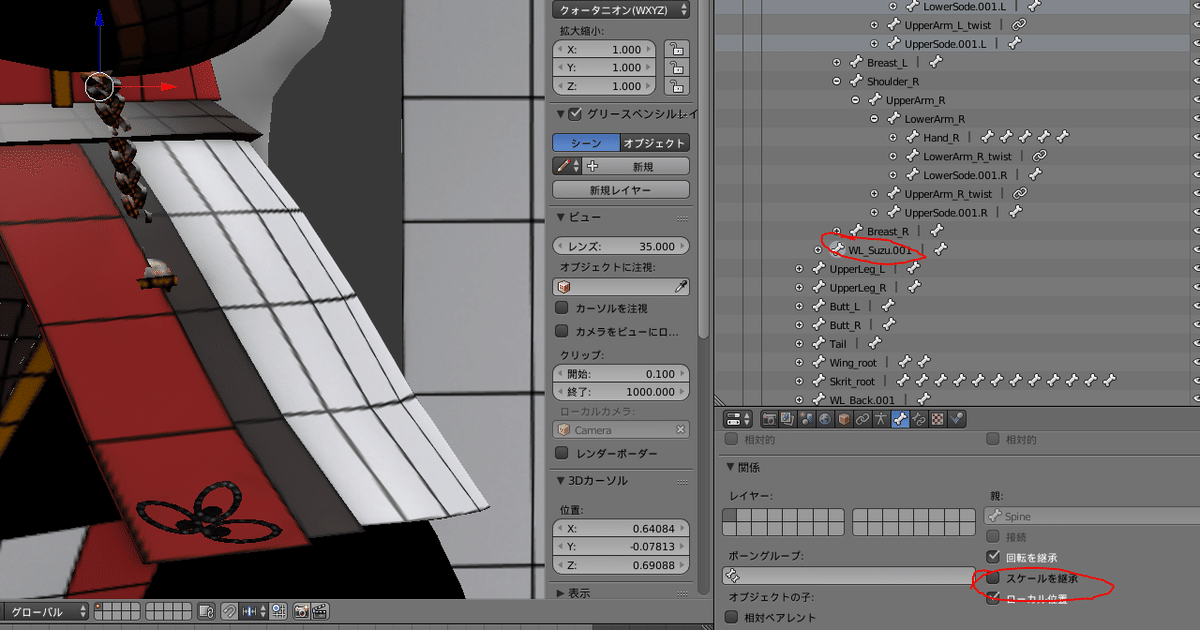Click the レンズ 35.000 value field
This screenshot has width=1200, height=630.
tap(621, 246)
